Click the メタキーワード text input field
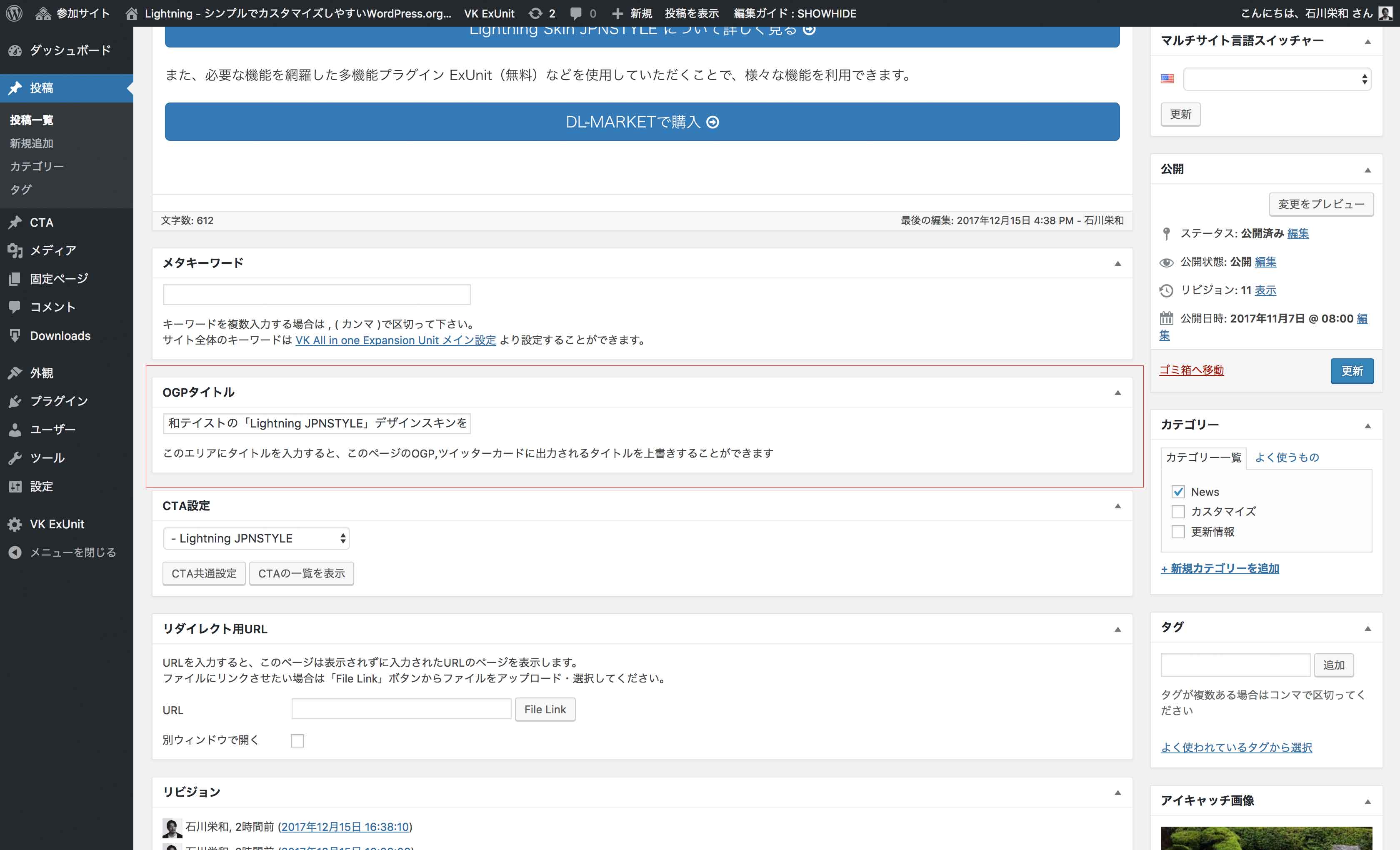This screenshot has width=1400, height=850. [x=317, y=294]
